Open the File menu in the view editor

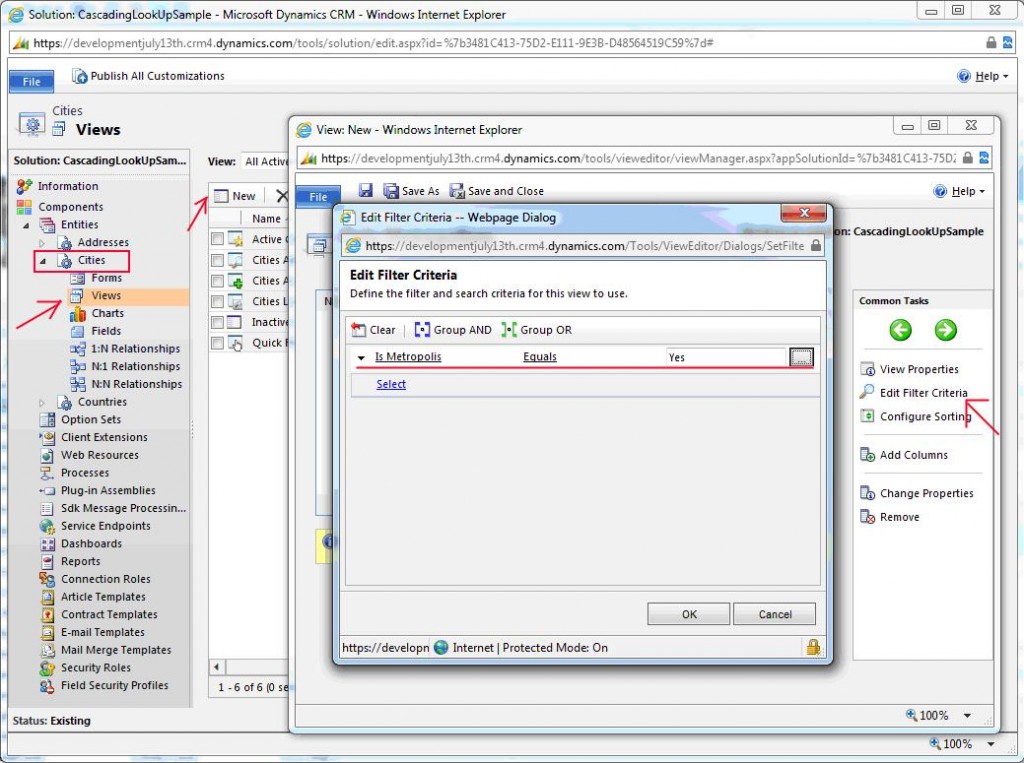point(317,197)
